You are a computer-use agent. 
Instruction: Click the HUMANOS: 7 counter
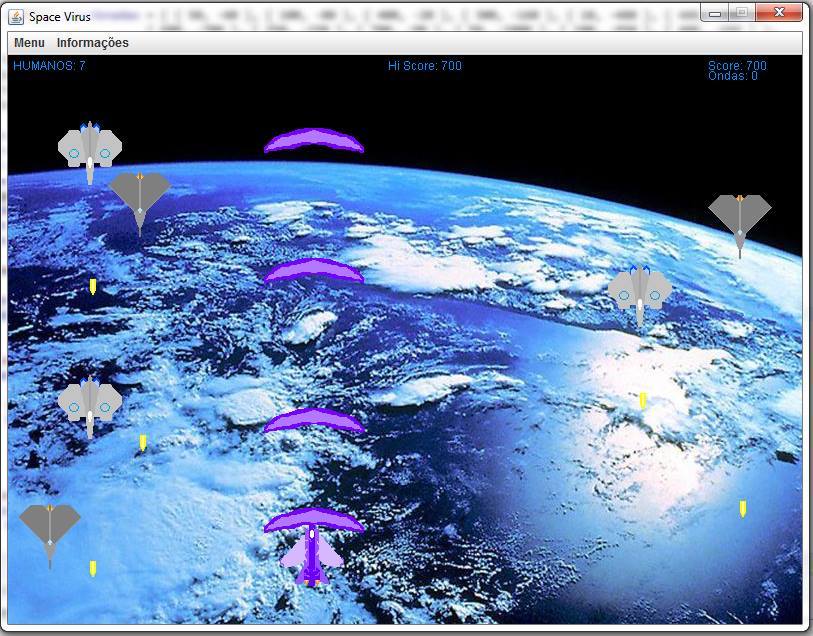49,66
